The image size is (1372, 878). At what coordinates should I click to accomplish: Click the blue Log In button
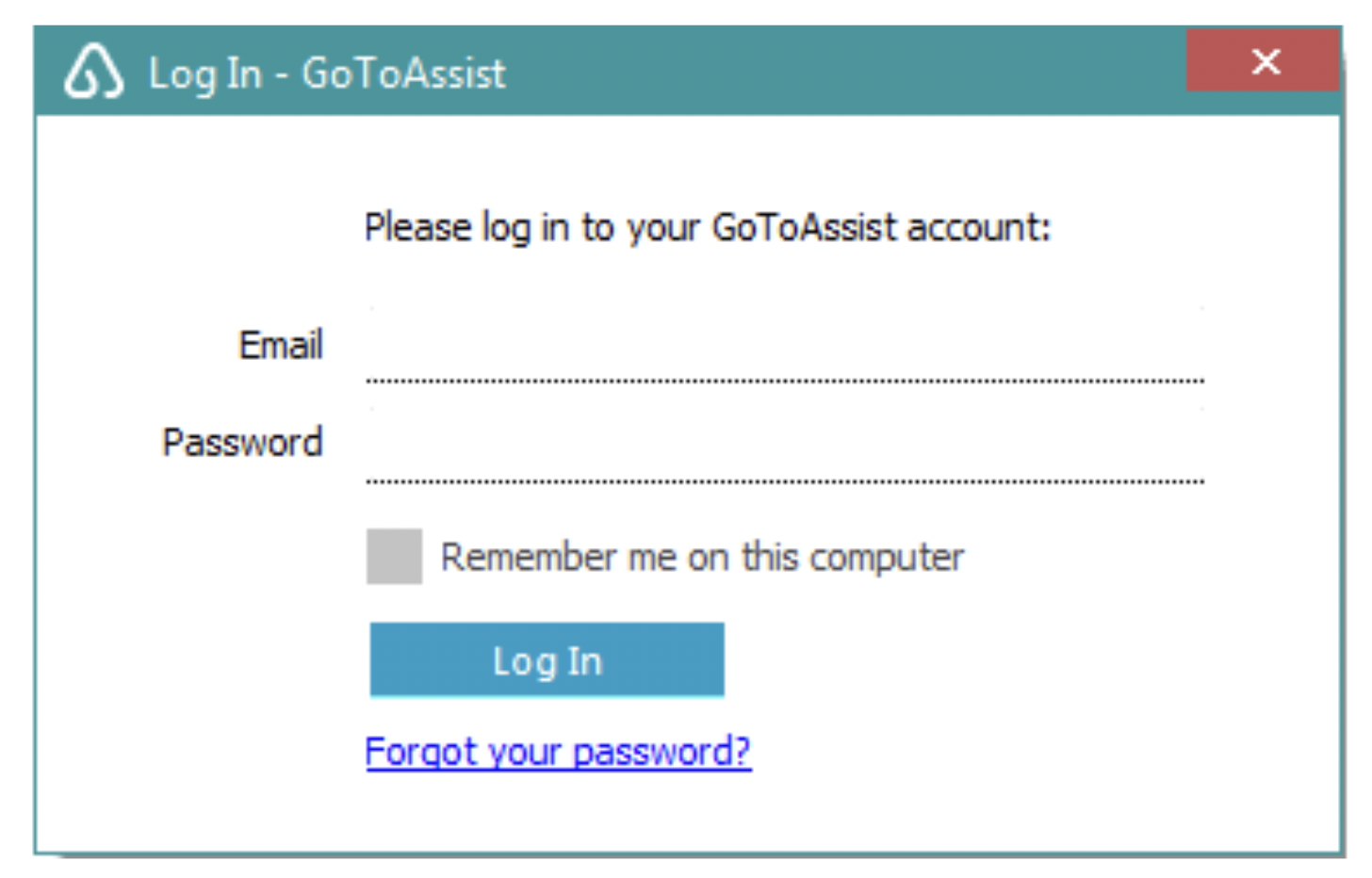[x=547, y=659]
